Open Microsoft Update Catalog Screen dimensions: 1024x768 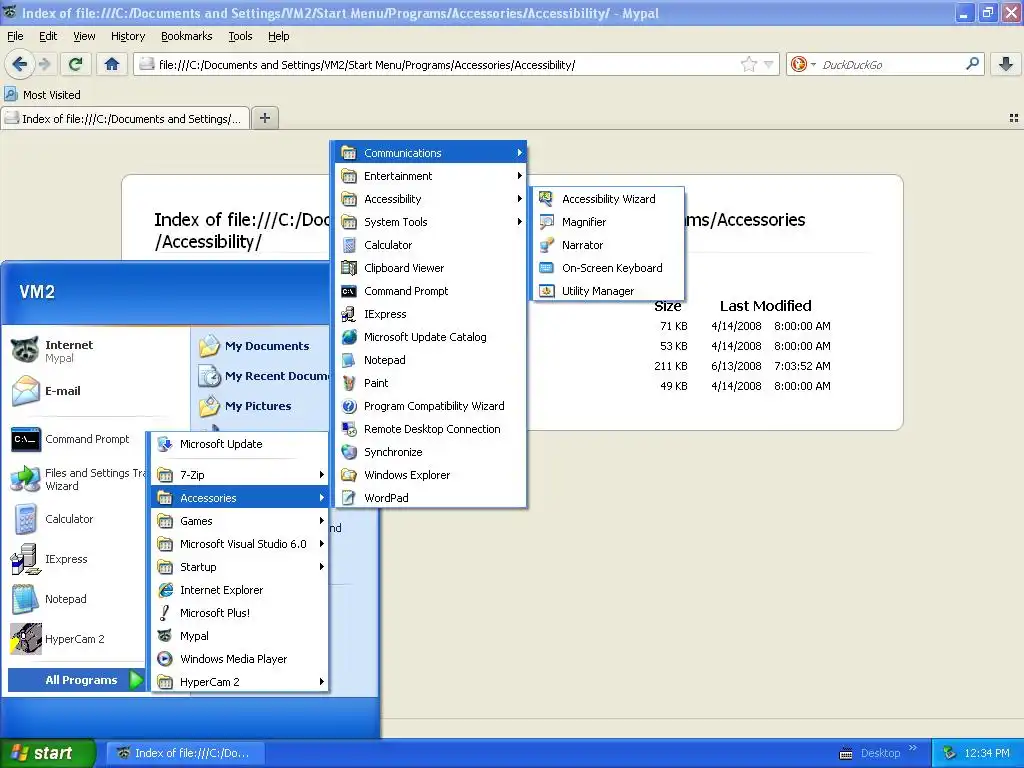pos(431,337)
